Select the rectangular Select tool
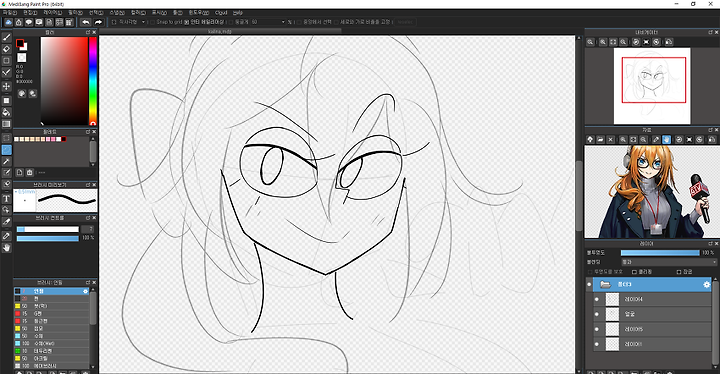720x374 pixels. click(6, 138)
